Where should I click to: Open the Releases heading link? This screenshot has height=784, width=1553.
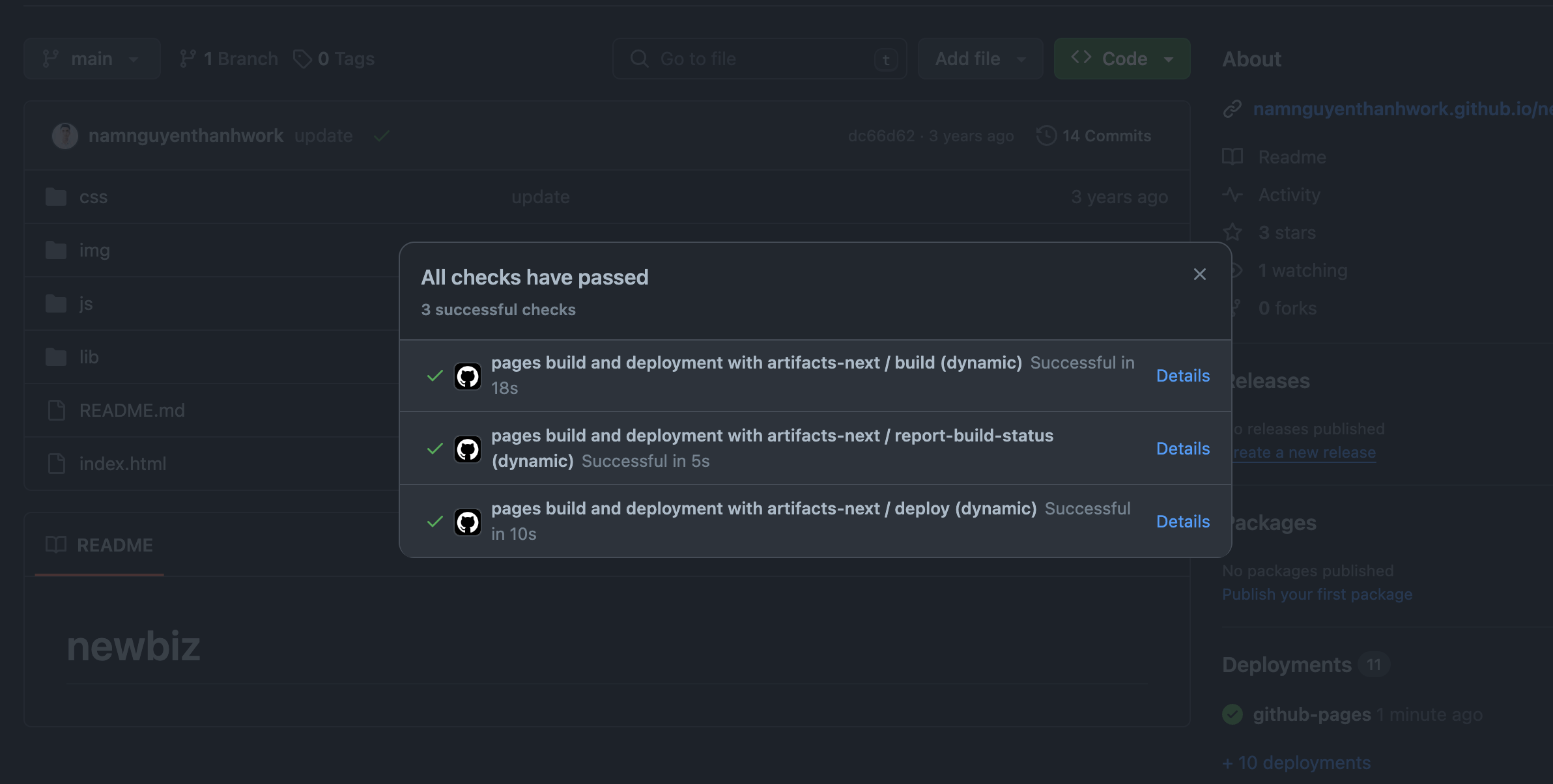(1270, 381)
